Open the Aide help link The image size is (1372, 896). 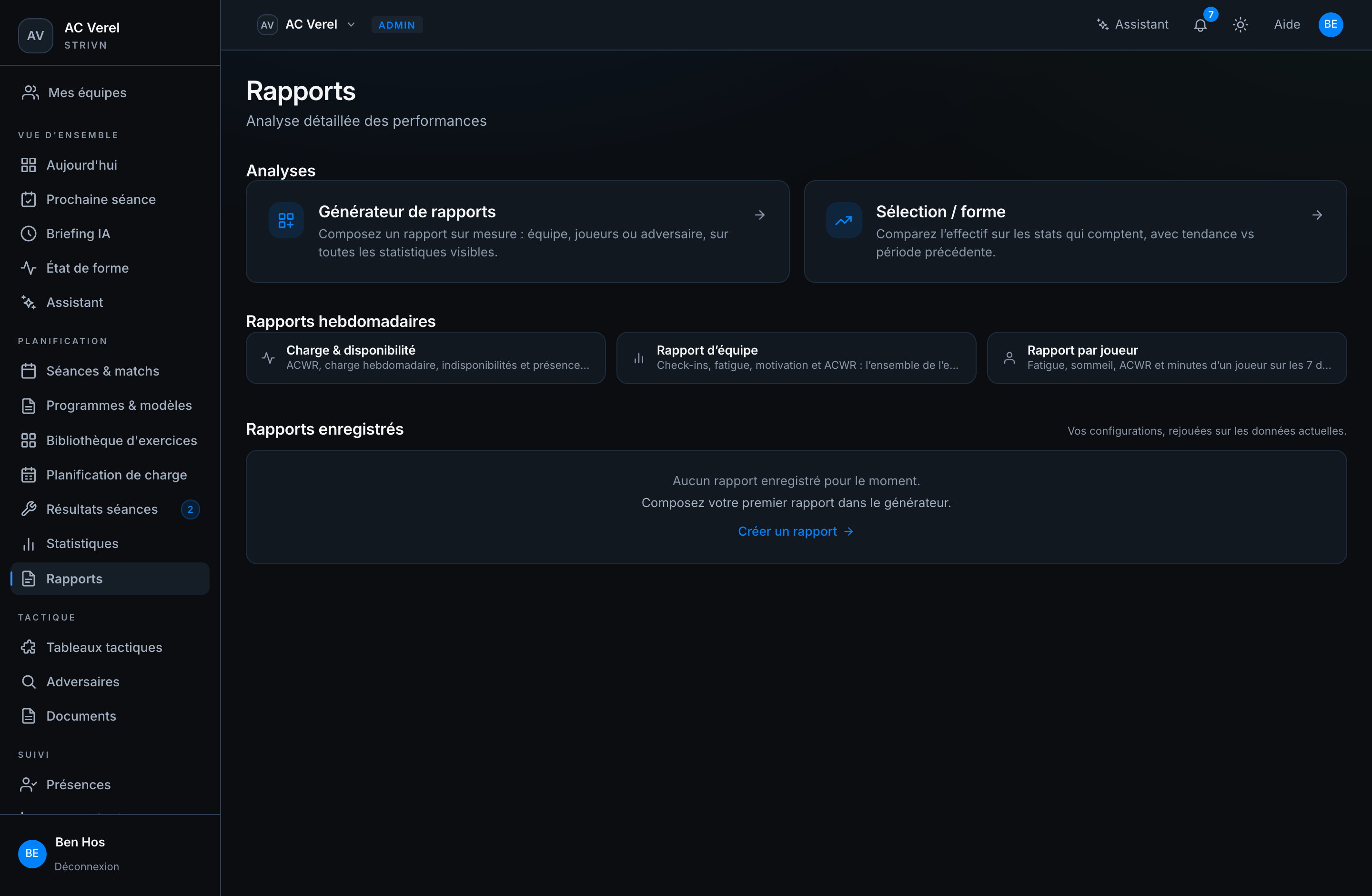1287,25
